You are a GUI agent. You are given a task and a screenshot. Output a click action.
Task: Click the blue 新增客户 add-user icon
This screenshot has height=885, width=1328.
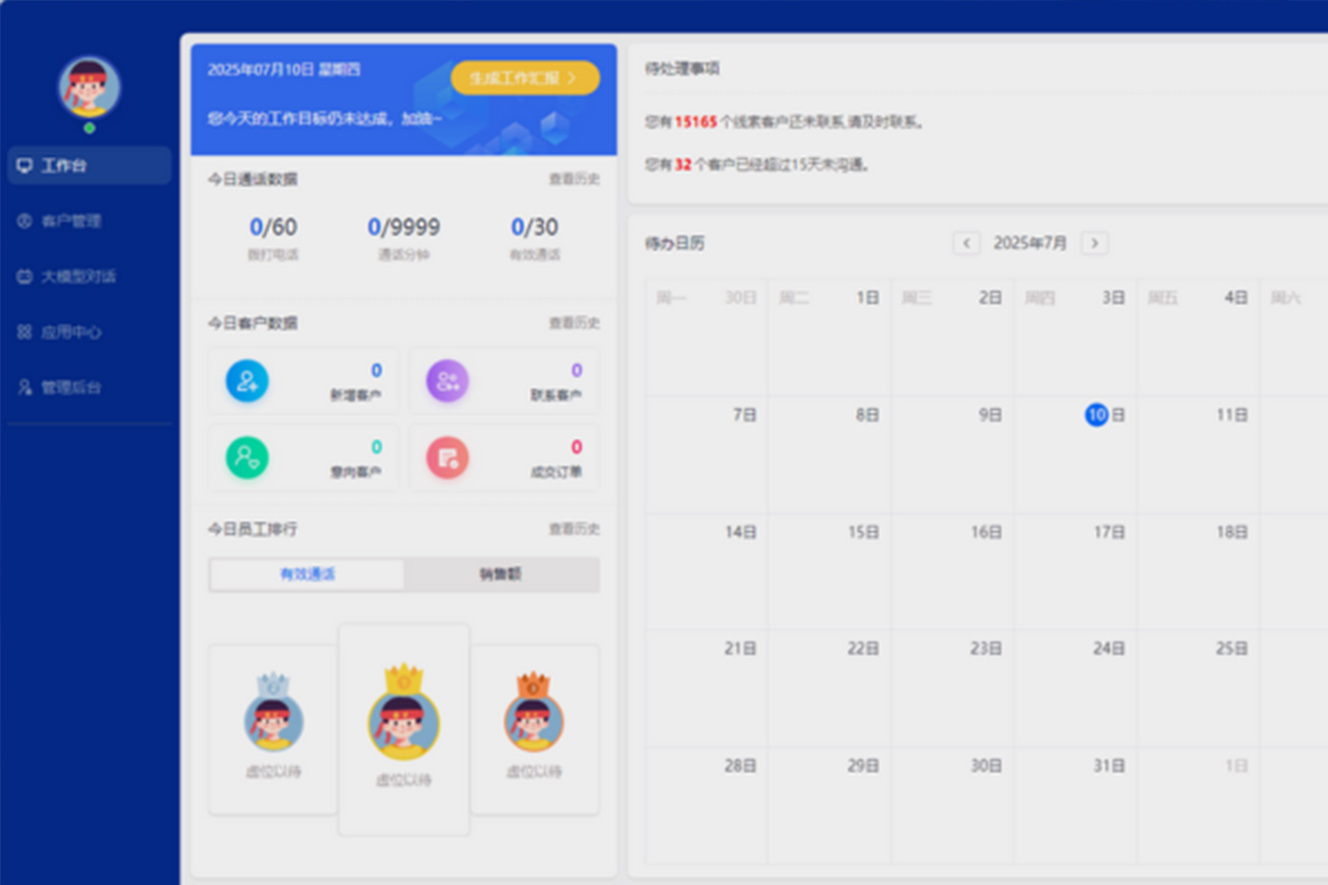click(247, 381)
